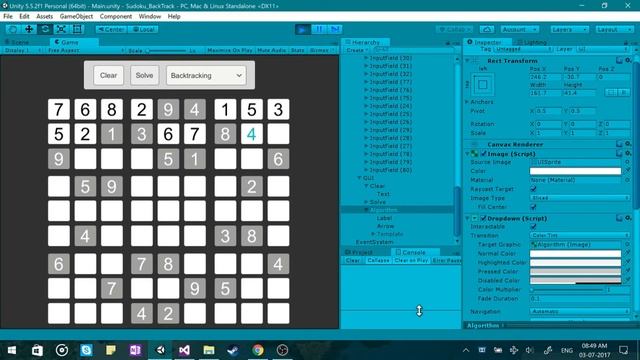
Task: Toggle Center pivot mode button
Action: click(x=111, y=29)
